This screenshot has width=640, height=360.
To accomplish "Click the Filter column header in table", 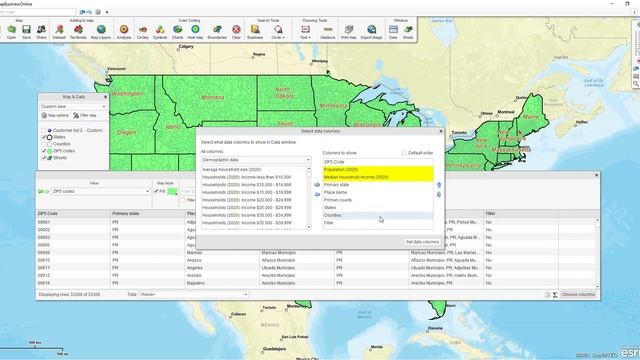I will pos(521,213).
